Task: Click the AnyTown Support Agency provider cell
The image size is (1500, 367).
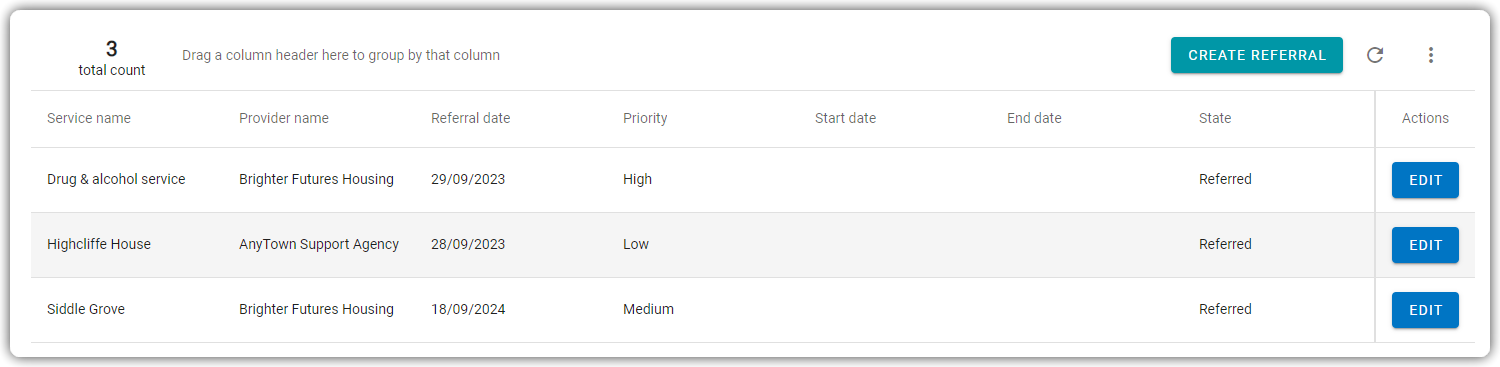Action: tap(319, 245)
